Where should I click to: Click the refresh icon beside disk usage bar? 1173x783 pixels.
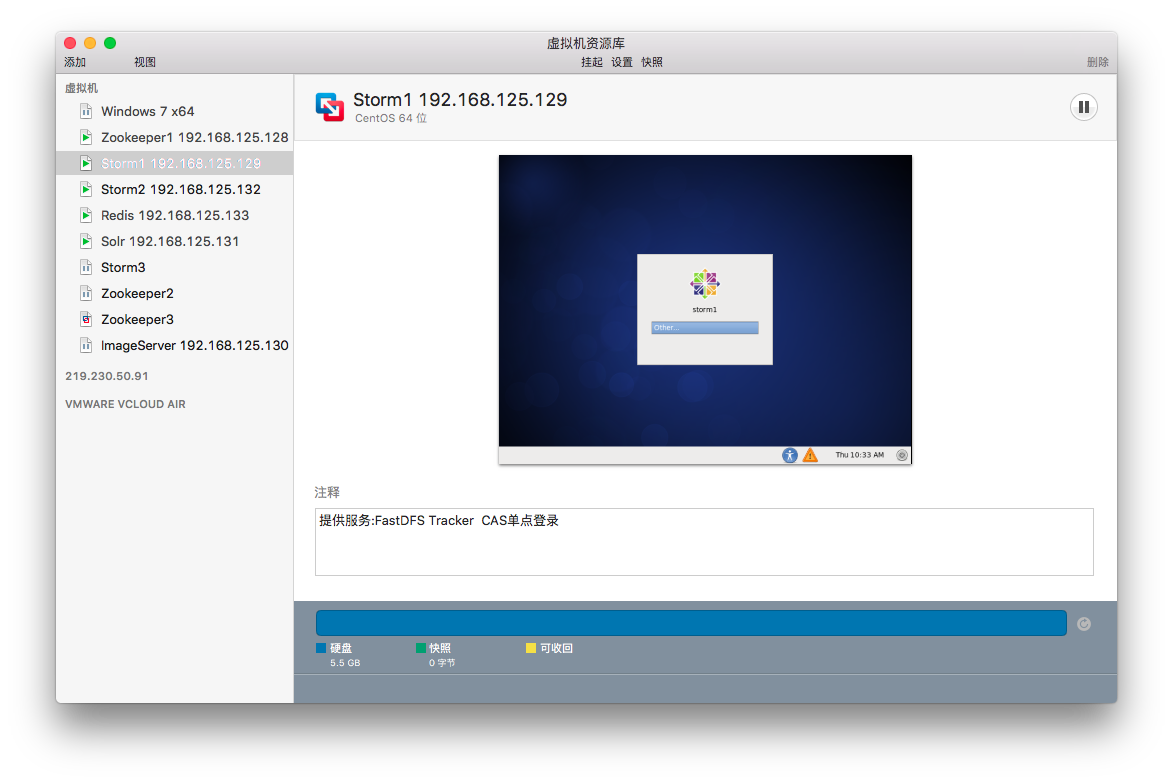pos(1084,624)
